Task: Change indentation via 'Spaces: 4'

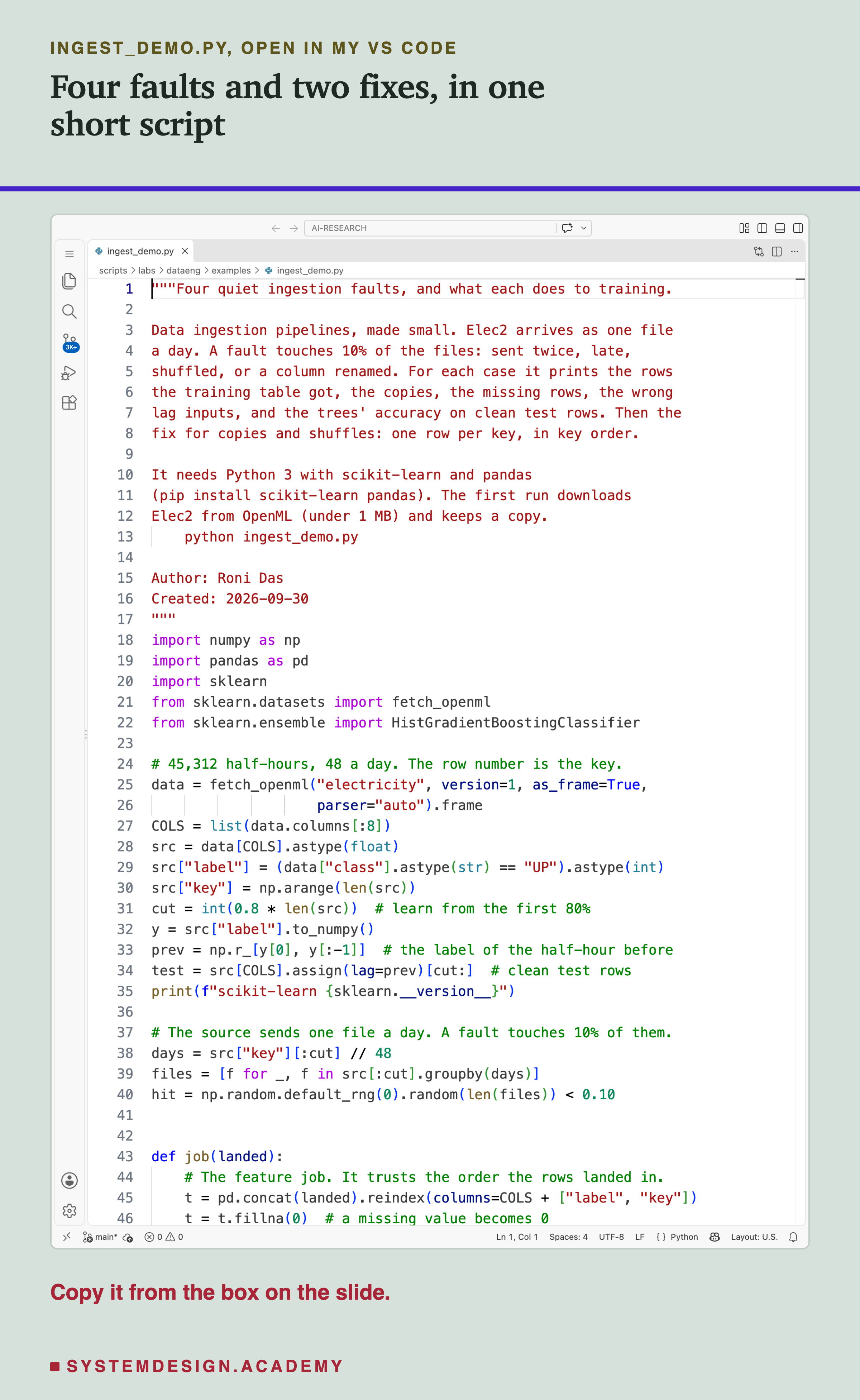Action: pyautogui.click(x=568, y=1237)
